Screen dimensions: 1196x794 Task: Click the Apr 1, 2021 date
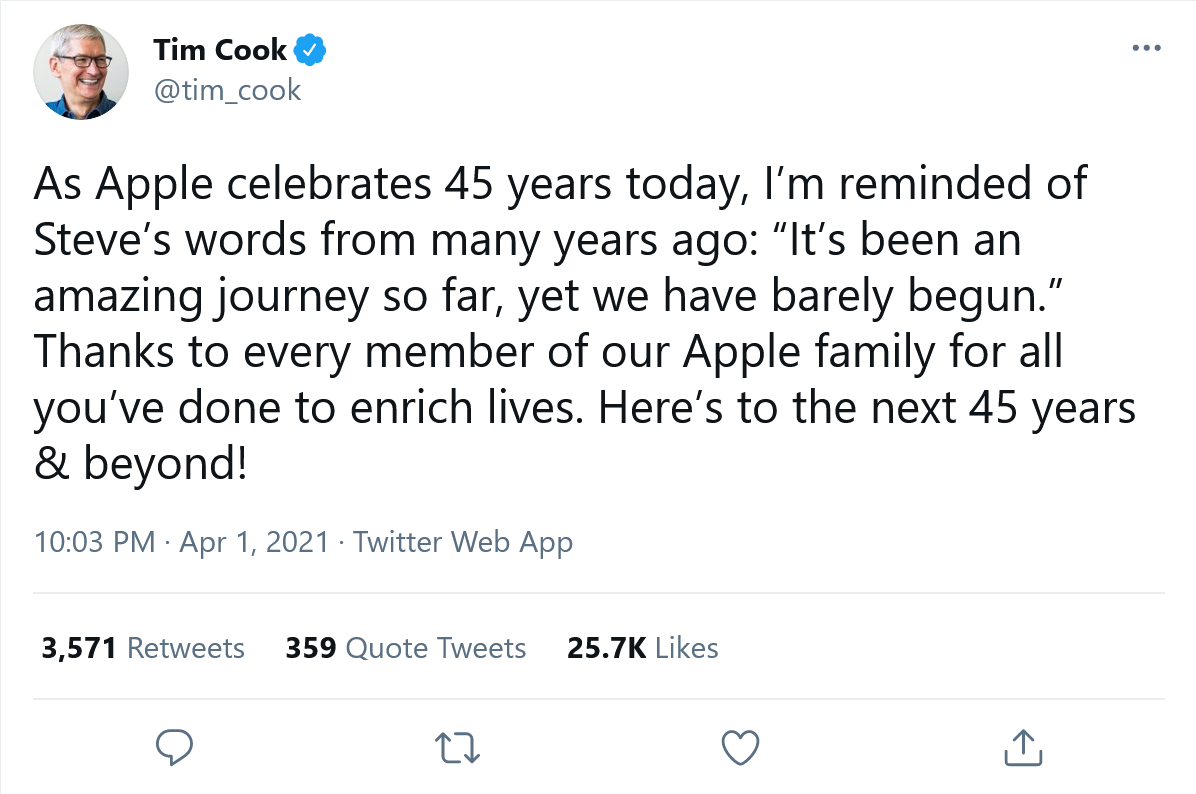click(254, 542)
